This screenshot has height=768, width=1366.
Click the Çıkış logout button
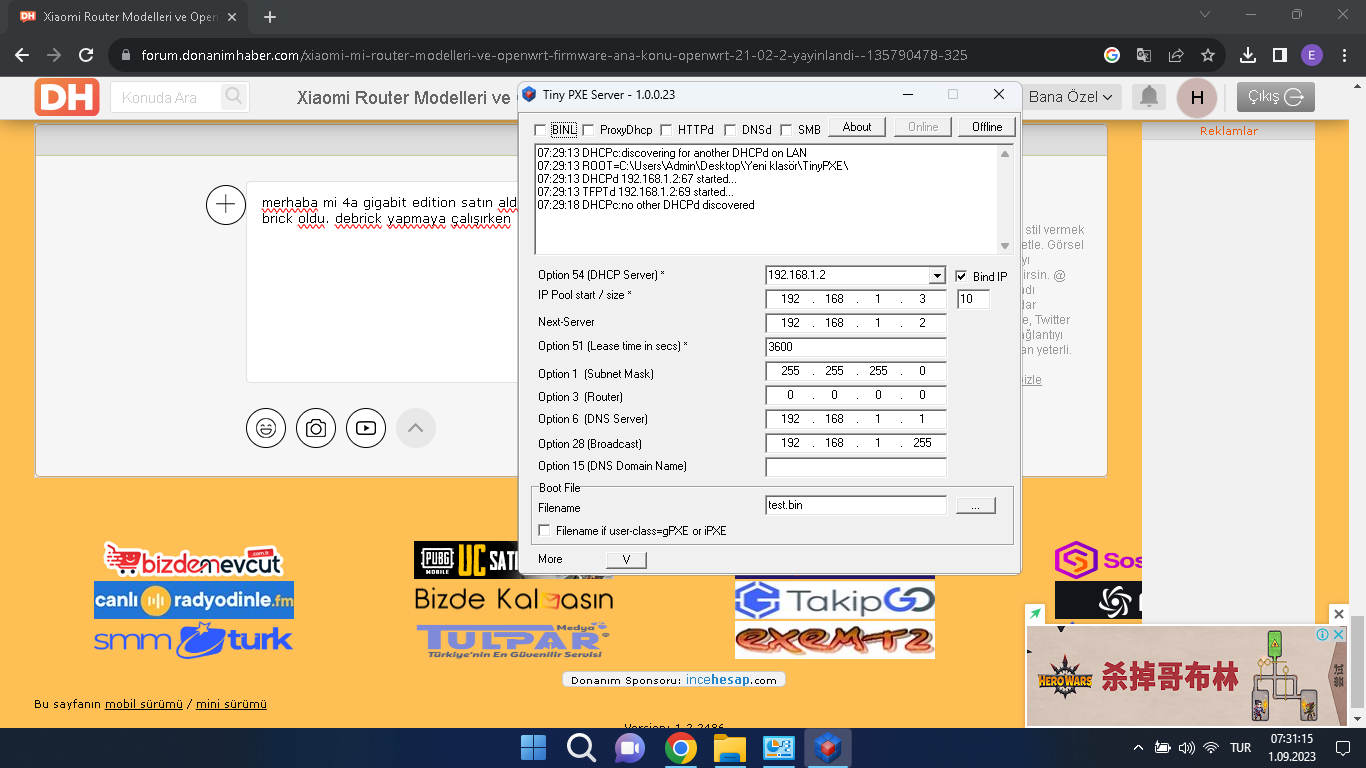click(x=1275, y=97)
